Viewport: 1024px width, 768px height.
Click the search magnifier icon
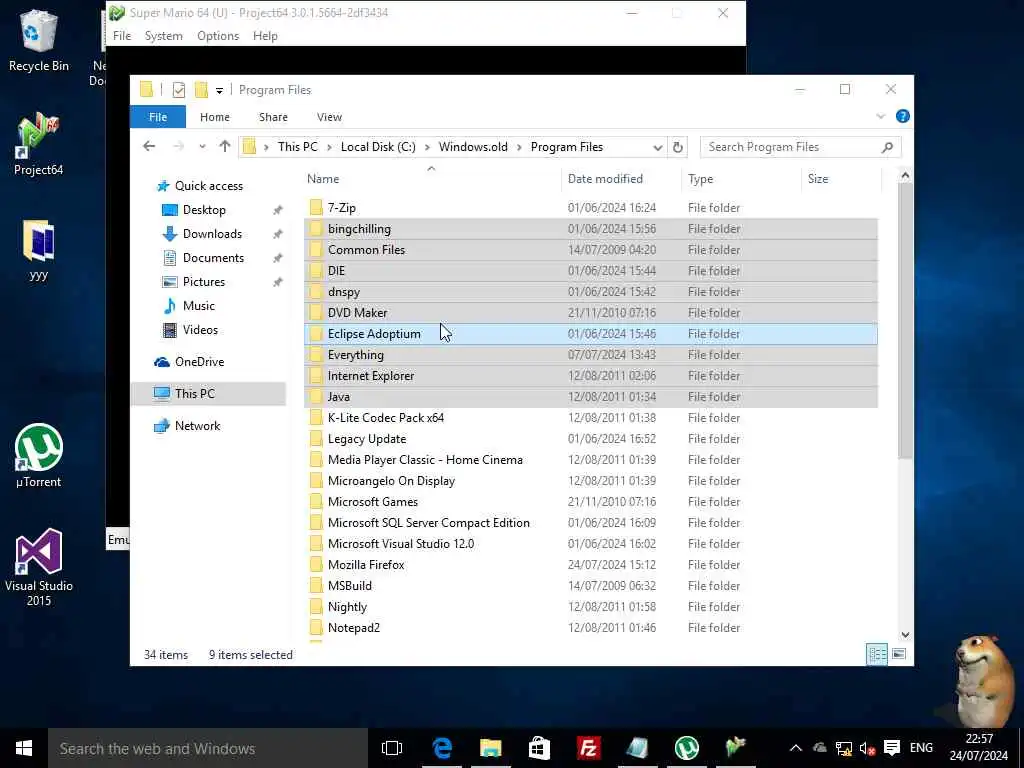(x=887, y=147)
